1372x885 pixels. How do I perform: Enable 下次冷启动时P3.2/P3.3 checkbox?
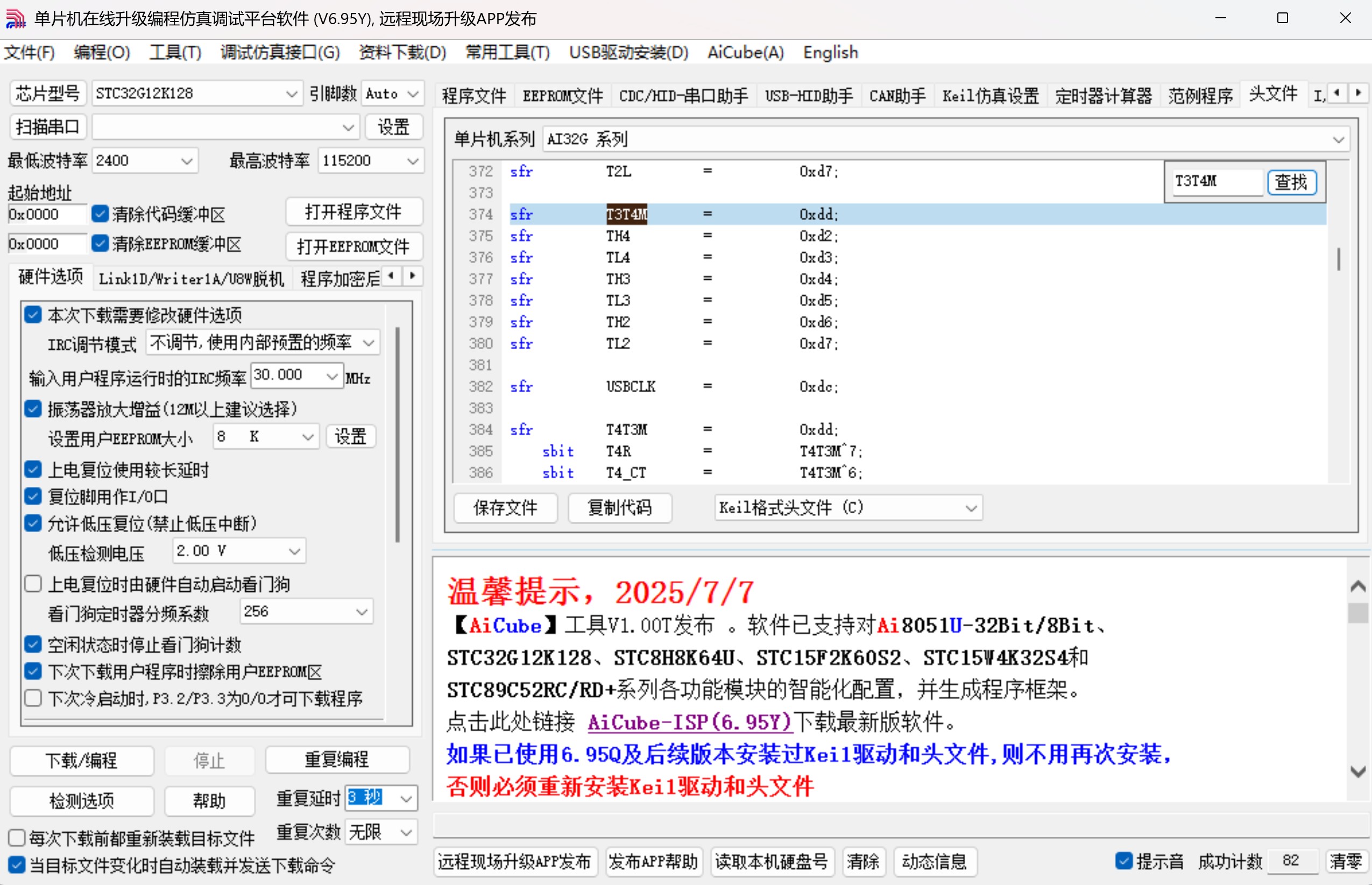coord(33,699)
